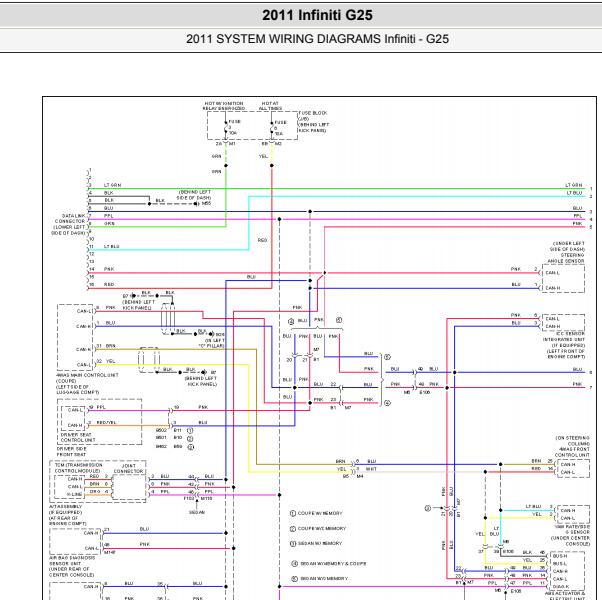This screenshot has height=600, width=602.
Task: Click the "WHT" wire label
Action: coord(371,469)
